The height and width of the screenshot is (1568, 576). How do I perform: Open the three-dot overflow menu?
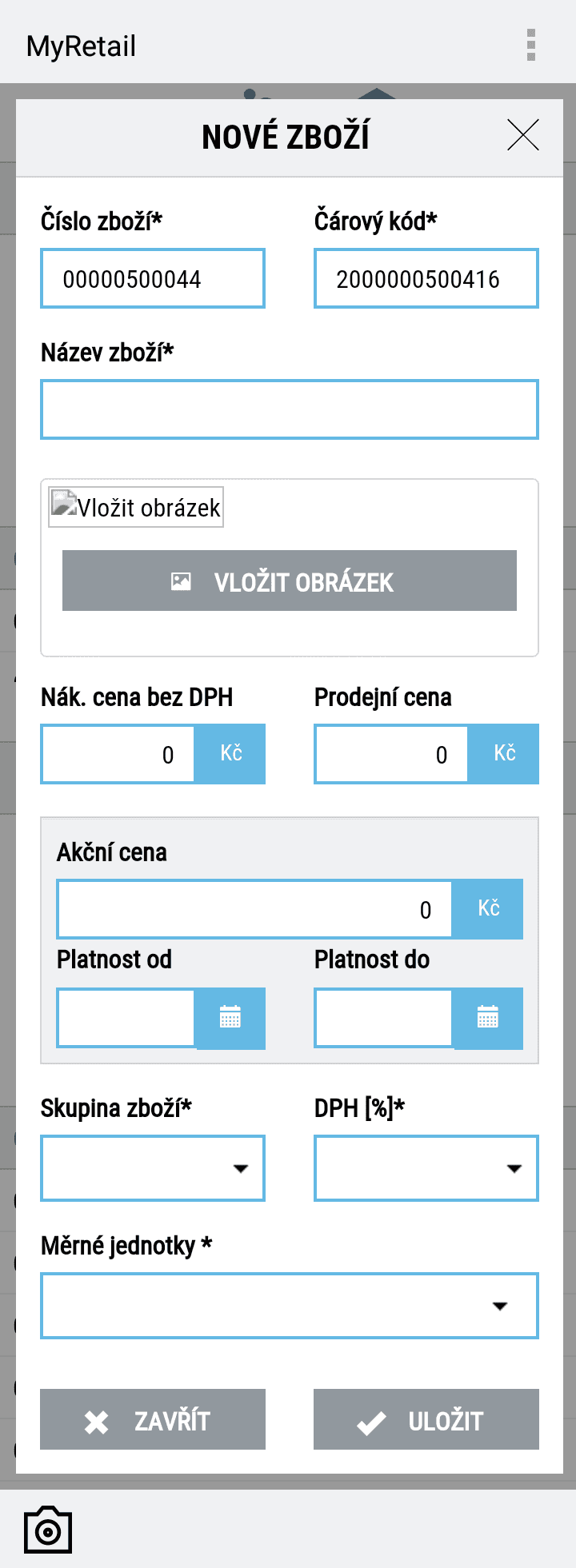tap(531, 46)
